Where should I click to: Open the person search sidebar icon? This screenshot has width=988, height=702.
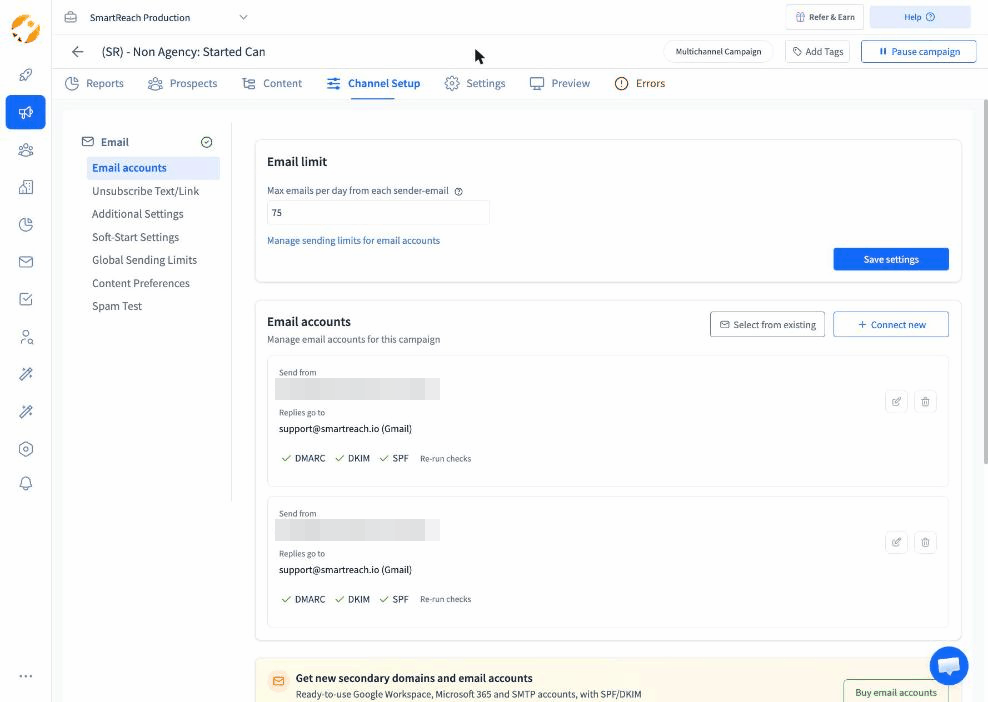click(x=26, y=337)
